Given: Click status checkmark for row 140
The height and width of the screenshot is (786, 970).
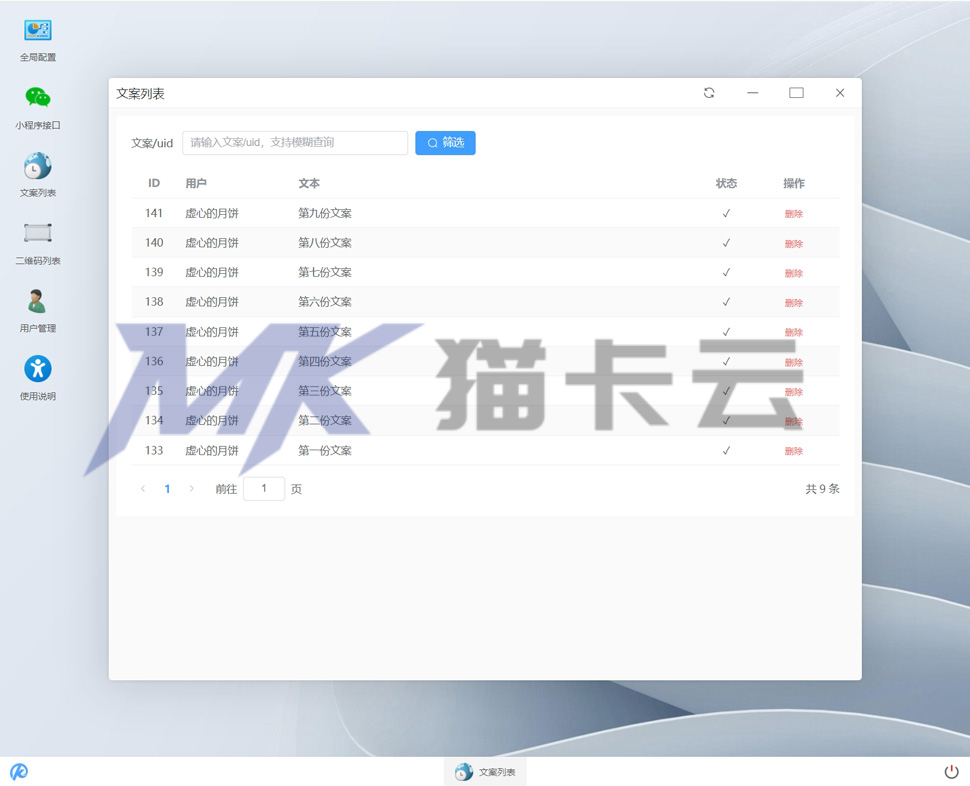Looking at the screenshot, I should click(726, 243).
